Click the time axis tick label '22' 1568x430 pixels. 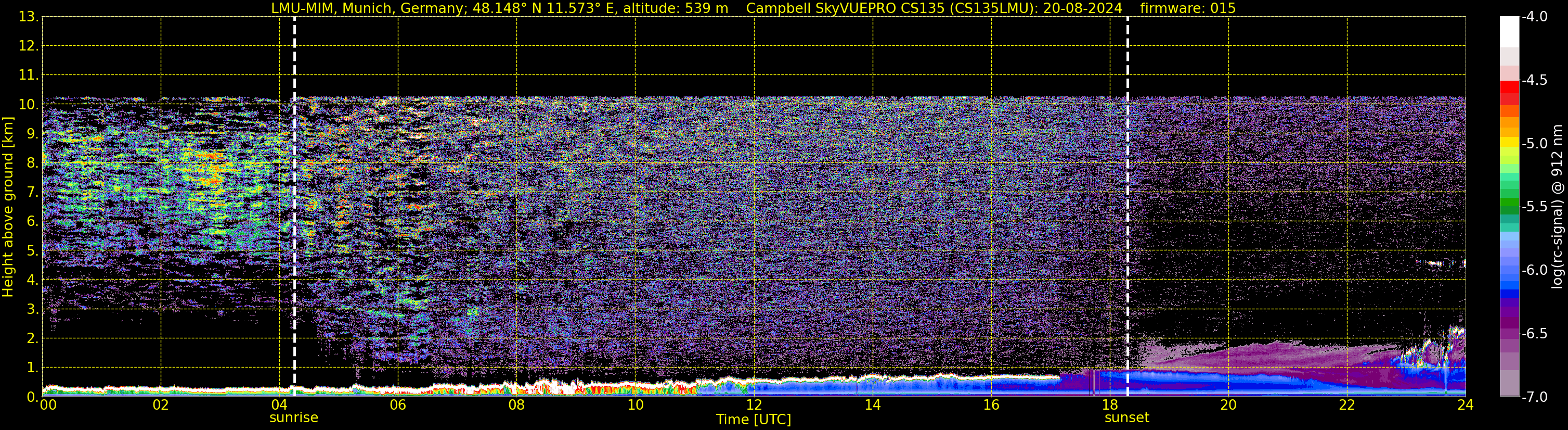pyautogui.click(x=1347, y=406)
